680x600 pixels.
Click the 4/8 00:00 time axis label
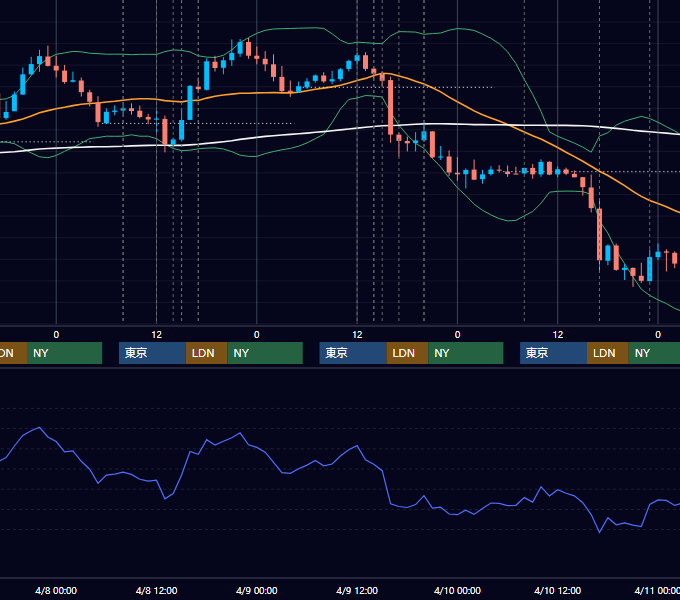coord(56,590)
